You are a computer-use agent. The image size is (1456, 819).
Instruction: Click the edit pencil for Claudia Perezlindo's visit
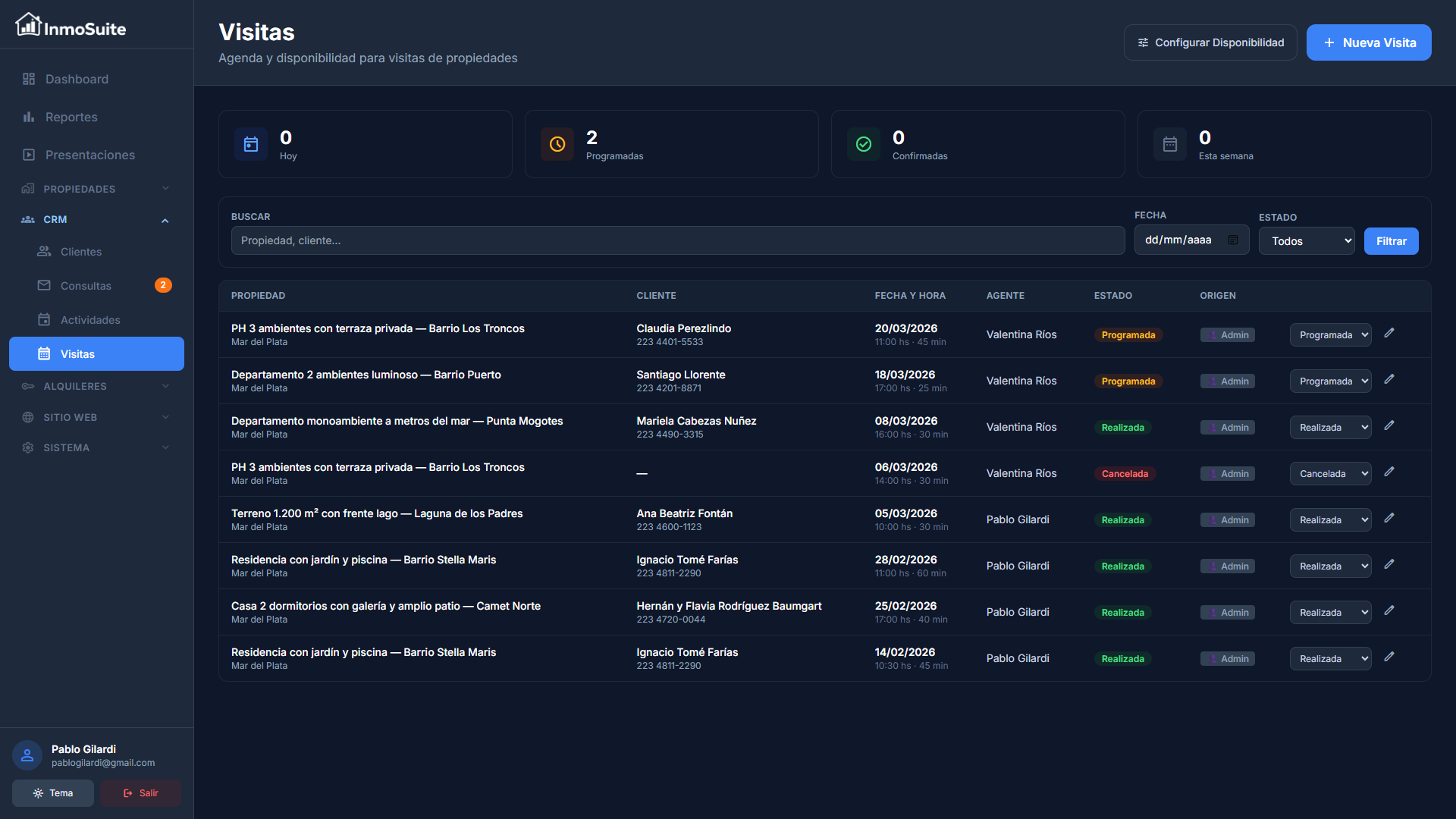pyautogui.click(x=1389, y=333)
